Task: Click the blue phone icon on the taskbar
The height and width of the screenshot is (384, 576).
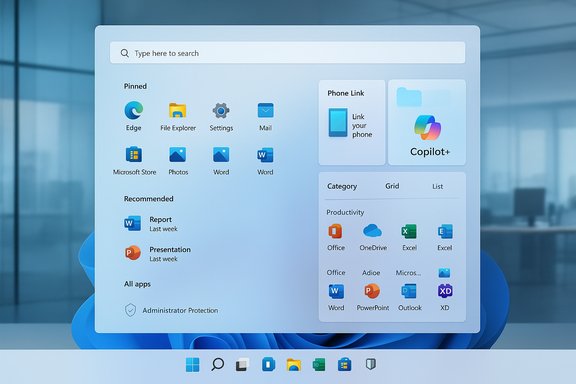Action: 268,365
